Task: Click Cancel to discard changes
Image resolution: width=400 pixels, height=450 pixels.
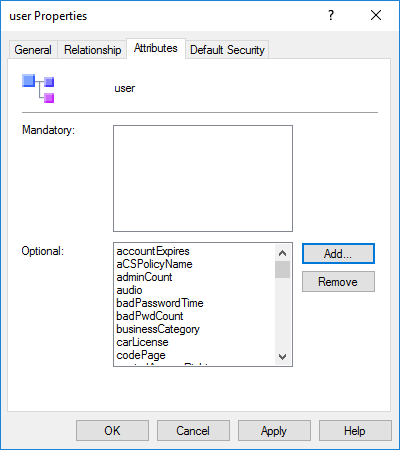Action: click(193, 431)
